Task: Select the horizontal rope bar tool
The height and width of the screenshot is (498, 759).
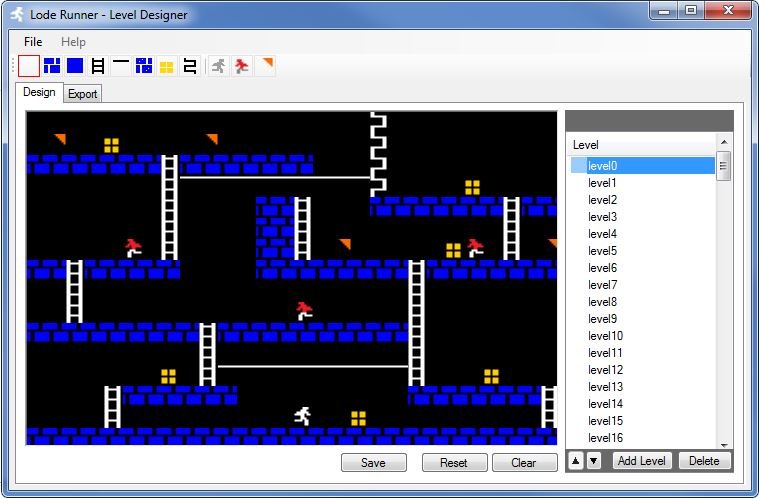Action: click(x=121, y=66)
